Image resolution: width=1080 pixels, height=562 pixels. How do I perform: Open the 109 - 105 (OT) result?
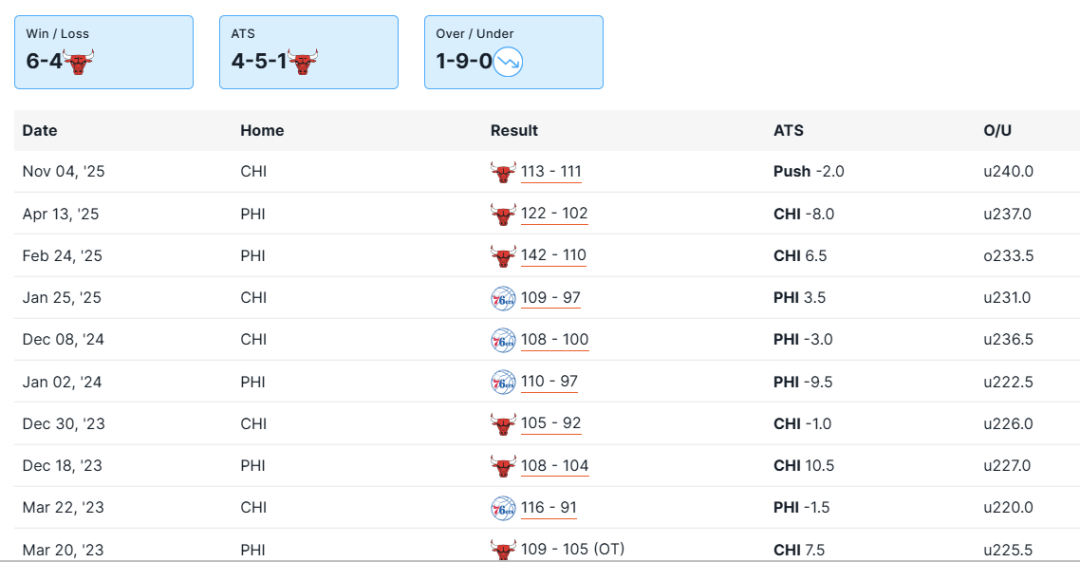572,549
